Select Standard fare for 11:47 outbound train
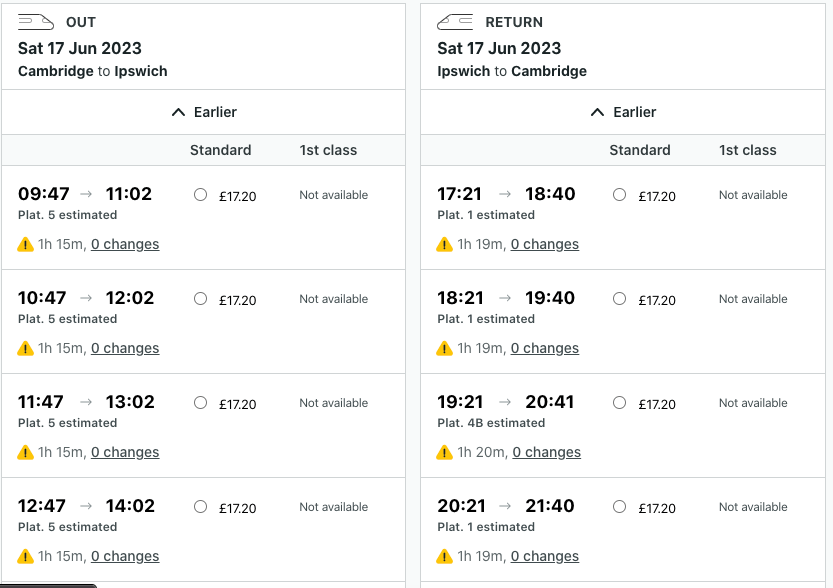This screenshot has width=833, height=588. click(x=200, y=403)
